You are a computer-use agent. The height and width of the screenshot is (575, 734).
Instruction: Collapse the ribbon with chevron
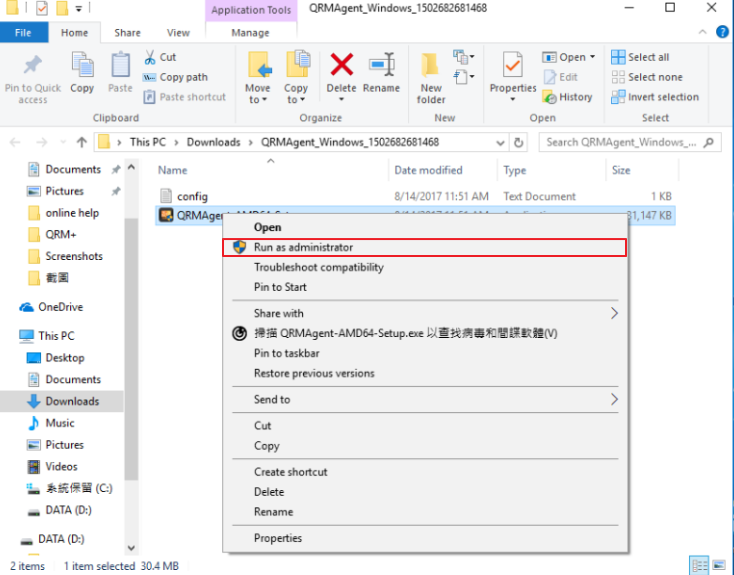[703, 32]
